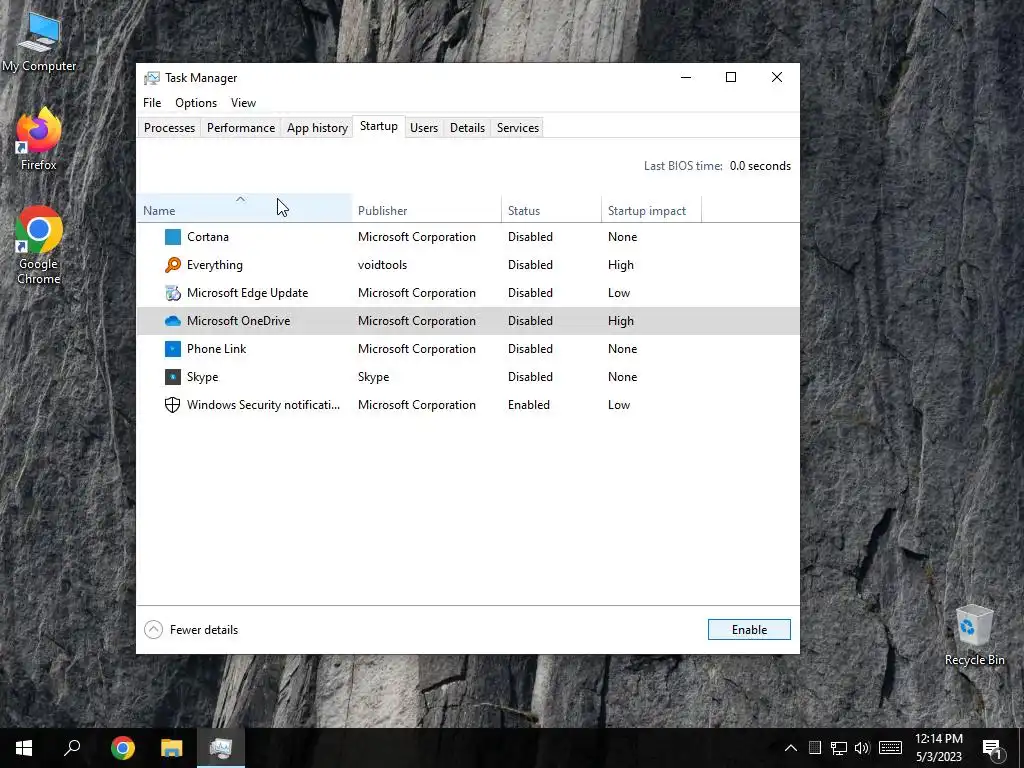This screenshot has width=1024, height=768.
Task: Click the voidtools publisher cell
Action: pyautogui.click(x=383, y=264)
